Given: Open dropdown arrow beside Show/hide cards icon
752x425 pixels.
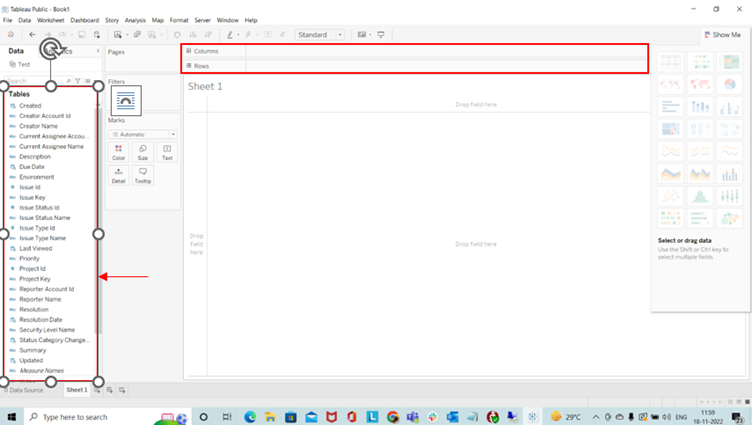Looking at the screenshot, I should pyautogui.click(x=370, y=35).
